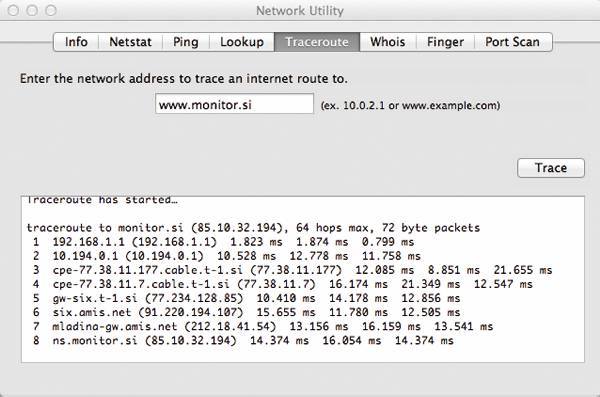Click hop 1 line 192.168.1.1
The image size is (600, 397).
(223, 242)
